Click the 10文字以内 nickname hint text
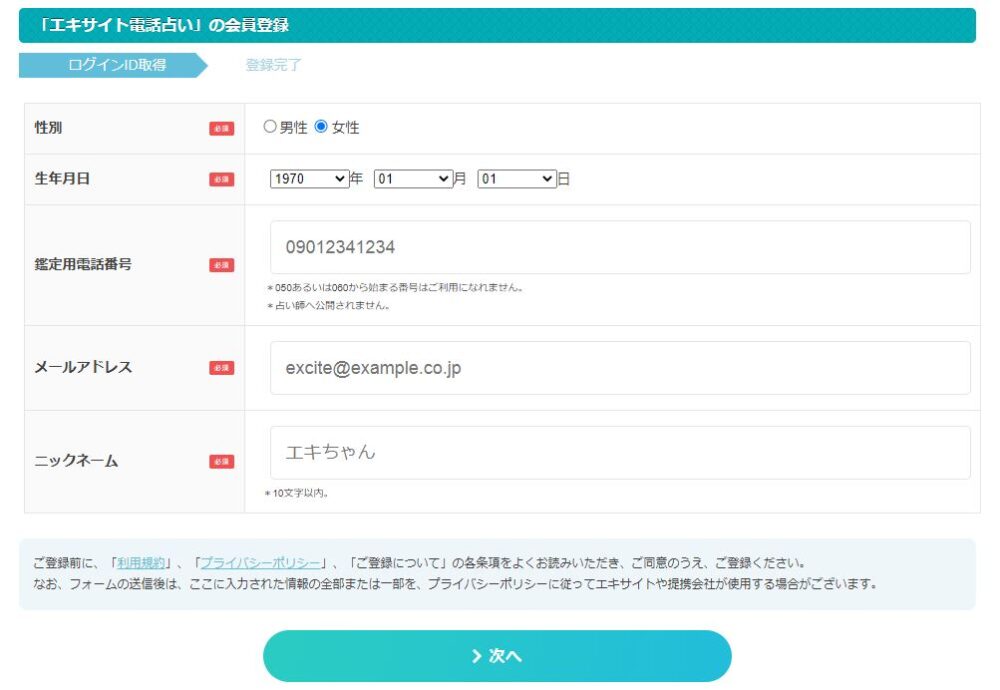 [297, 493]
